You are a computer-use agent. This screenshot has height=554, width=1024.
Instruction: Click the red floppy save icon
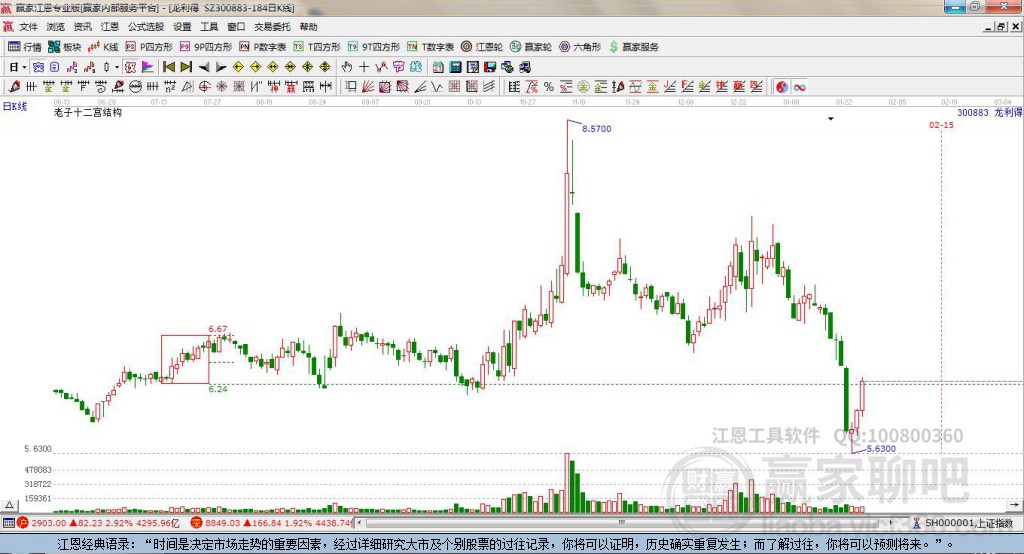[x=490, y=67]
